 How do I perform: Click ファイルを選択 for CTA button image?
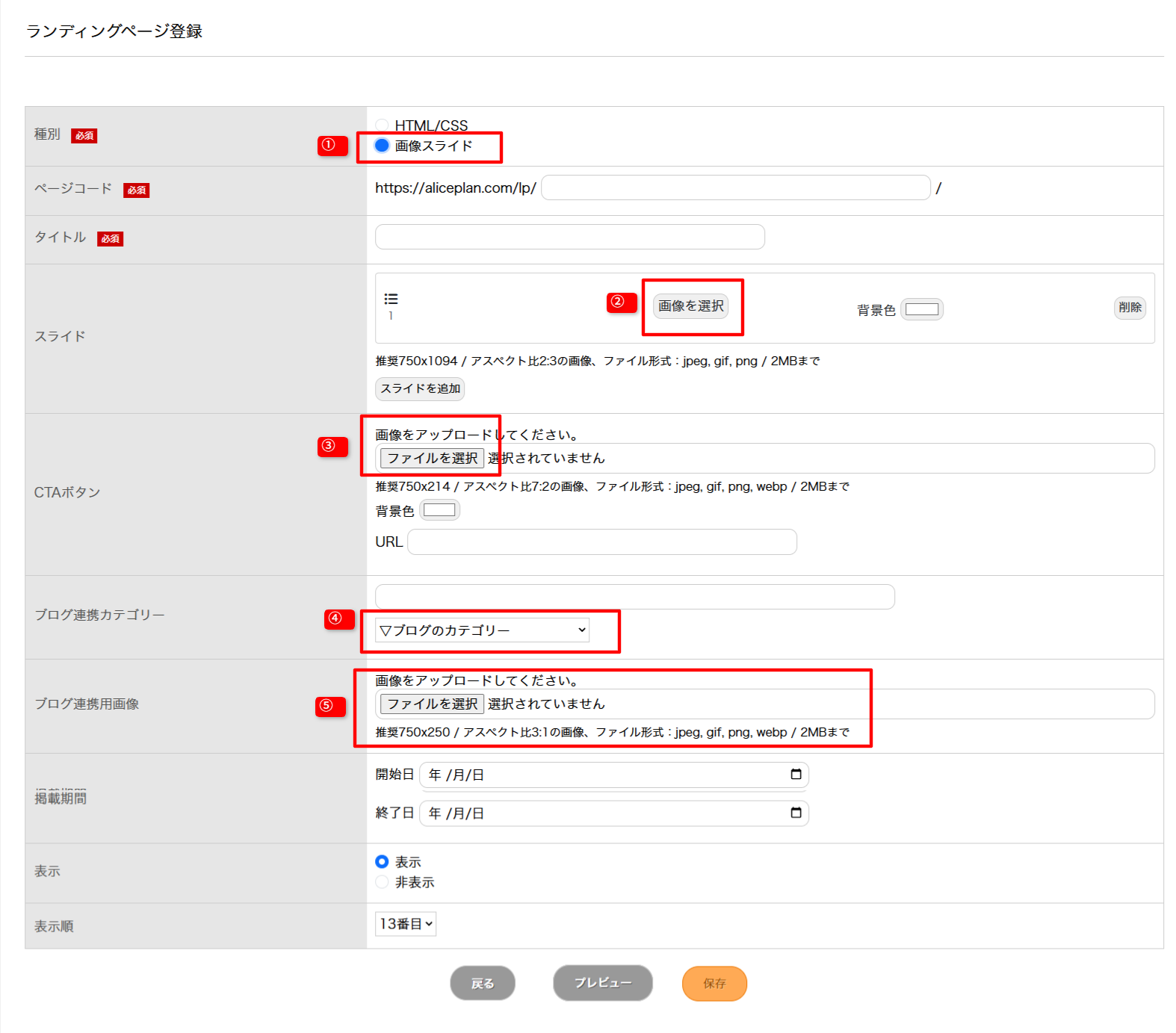point(432,458)
